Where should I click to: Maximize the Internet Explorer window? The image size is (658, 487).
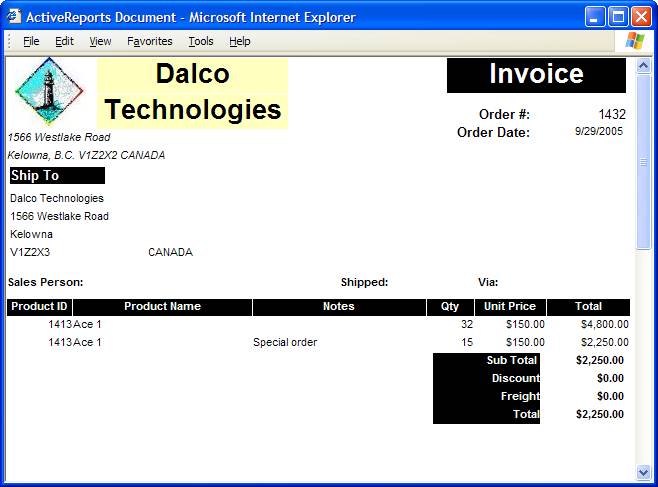click(618, 17)
